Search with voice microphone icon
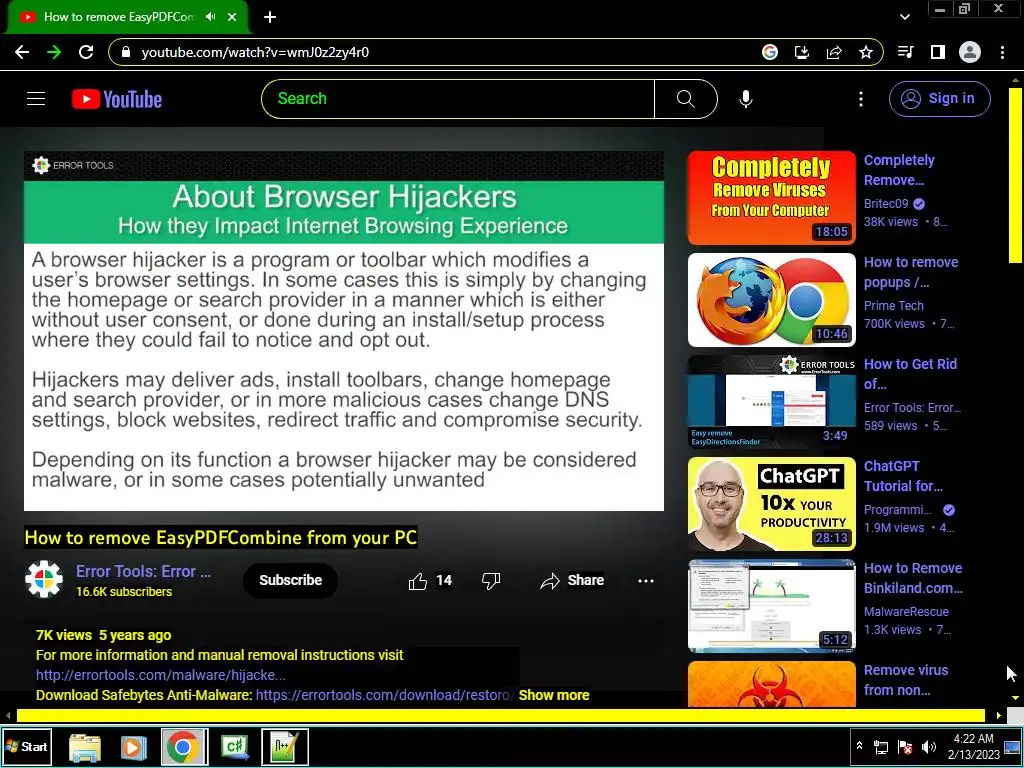The image size is (1024, 768). (746, 99)
